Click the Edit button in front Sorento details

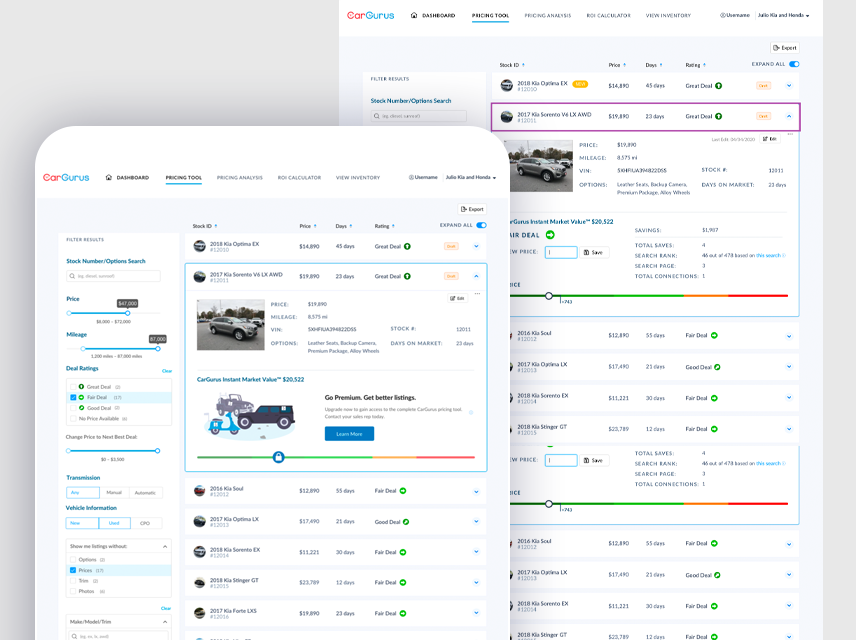pos(457,298)
